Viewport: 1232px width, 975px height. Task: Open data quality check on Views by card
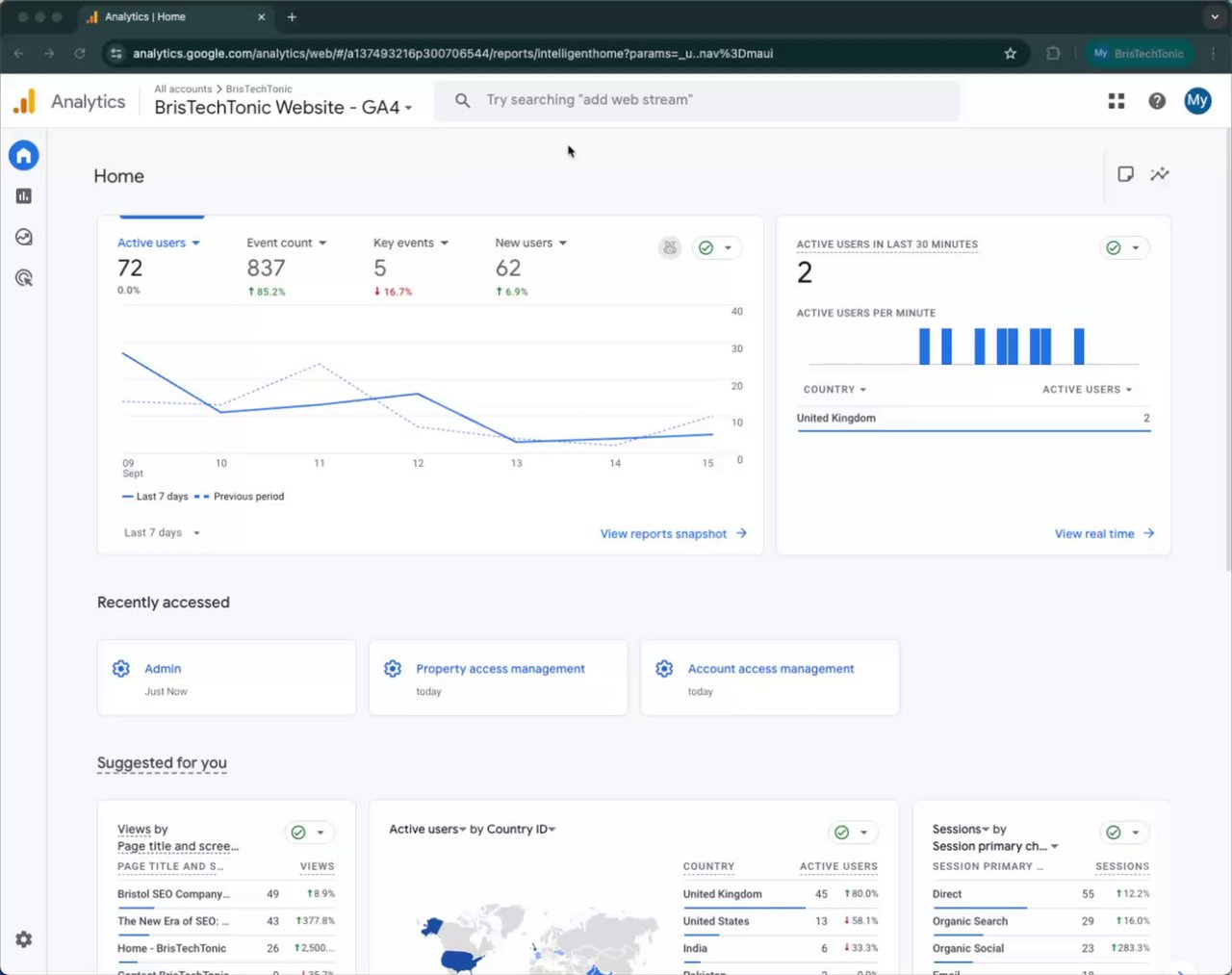[x=310, y=833]
